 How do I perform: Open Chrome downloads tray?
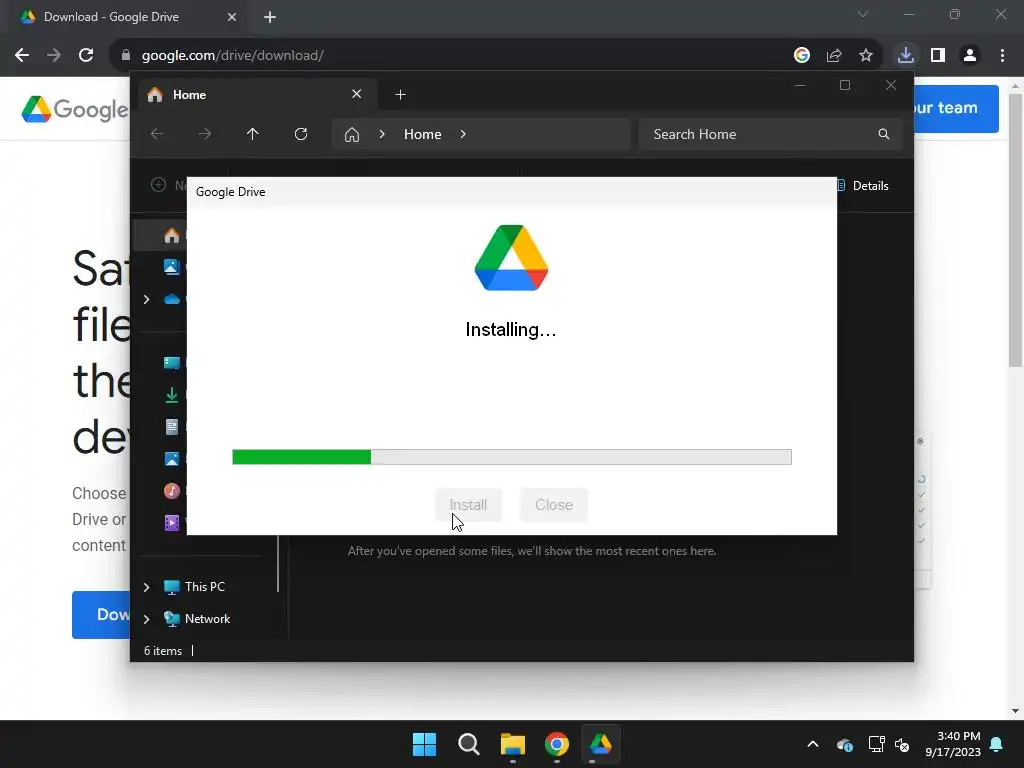click(905, 55)
